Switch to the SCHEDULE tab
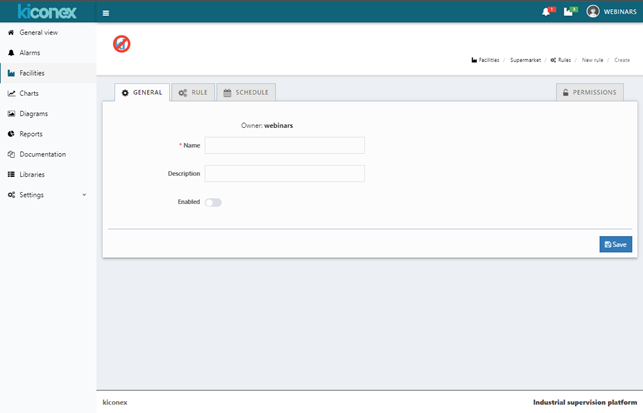Screen dimensions: 643x413 [246, 93]
